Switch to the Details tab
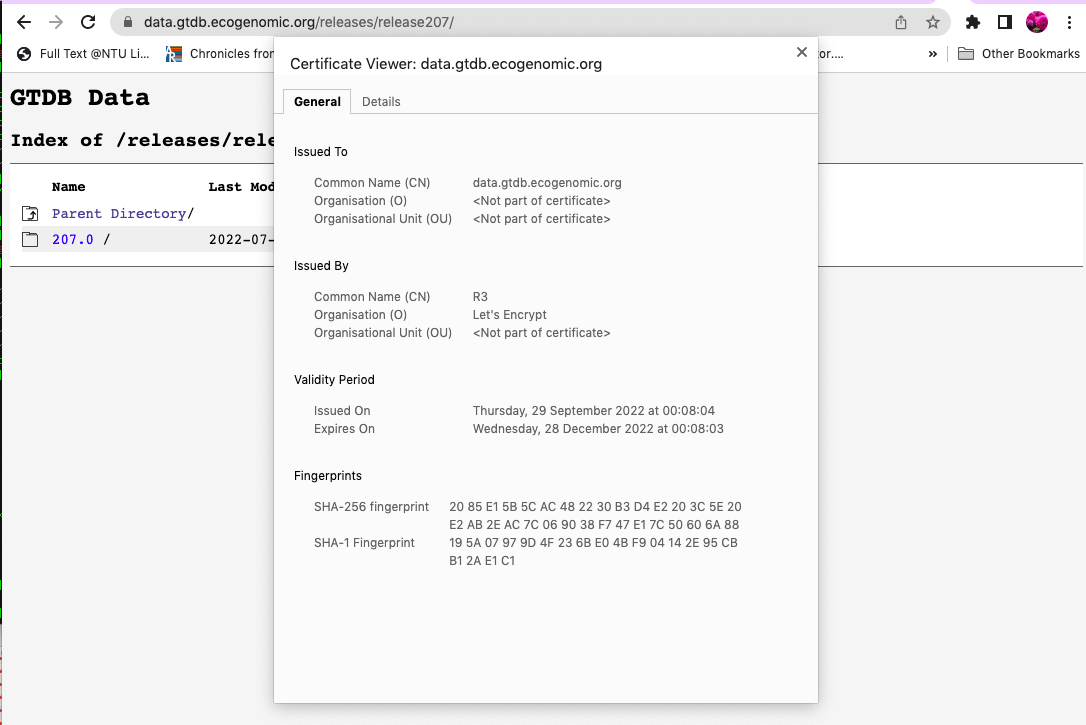 [381, 101]
